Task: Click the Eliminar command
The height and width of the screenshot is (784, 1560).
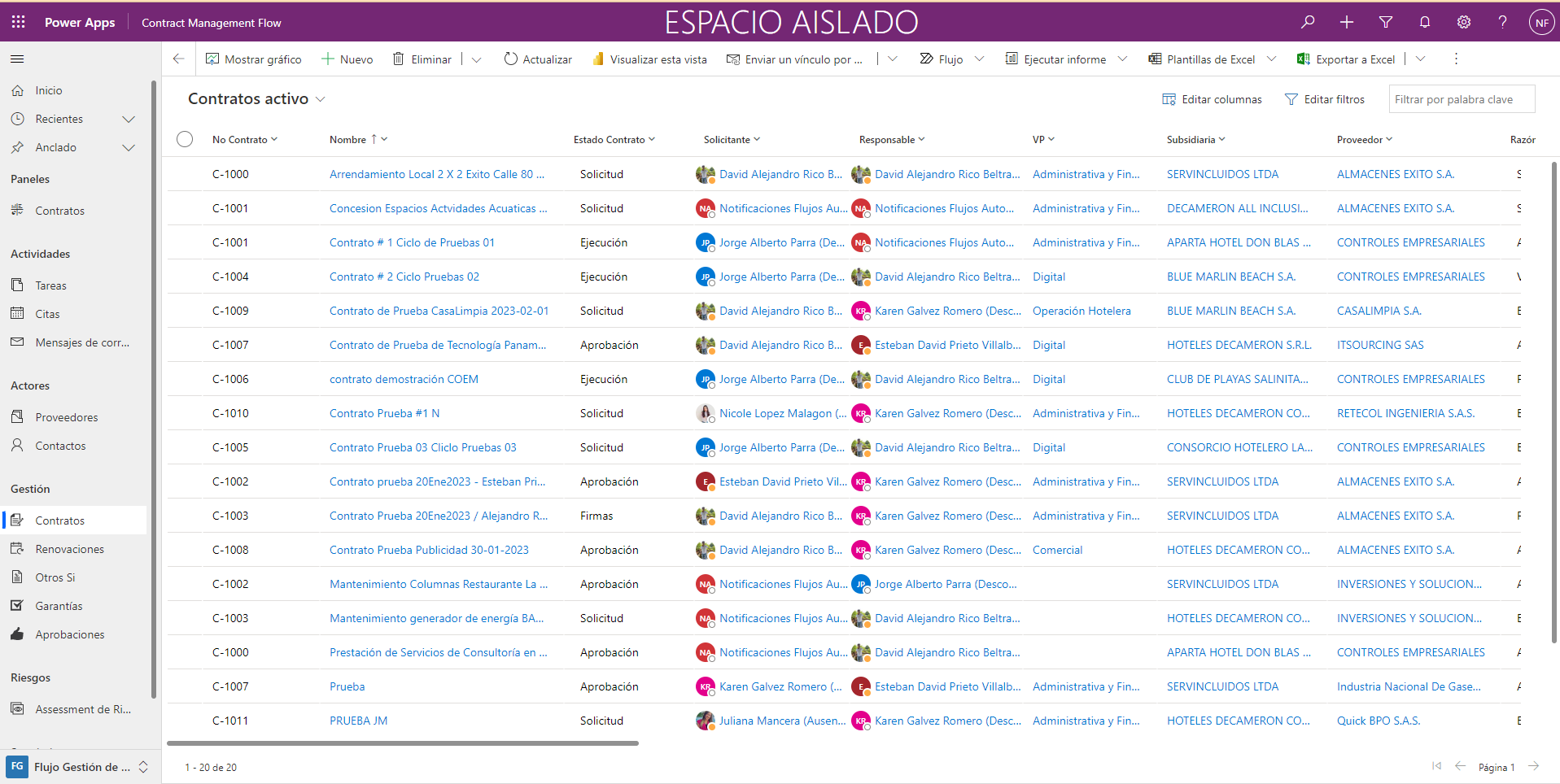Action: click(422, 59)
